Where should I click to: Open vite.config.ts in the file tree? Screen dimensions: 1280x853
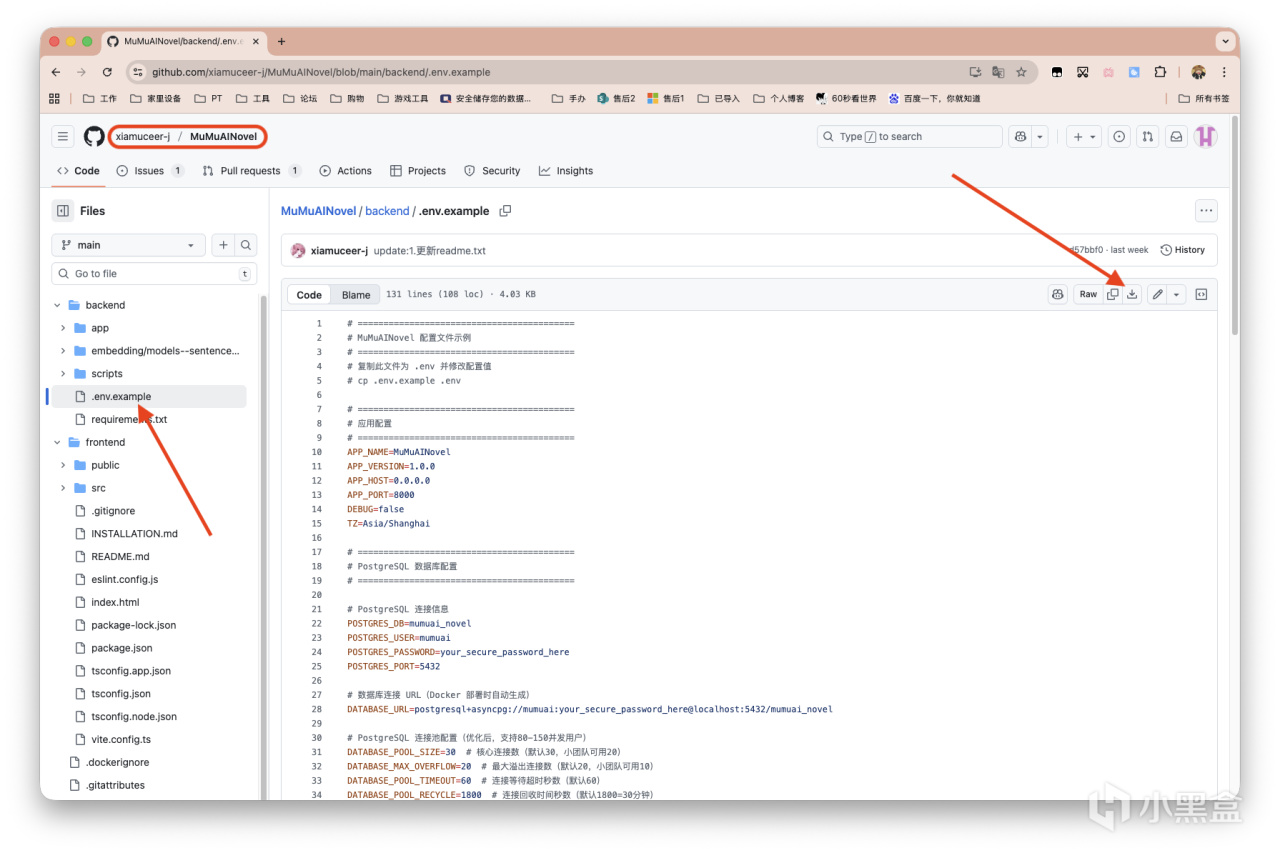pyautogui.click(x=121, y=740)
